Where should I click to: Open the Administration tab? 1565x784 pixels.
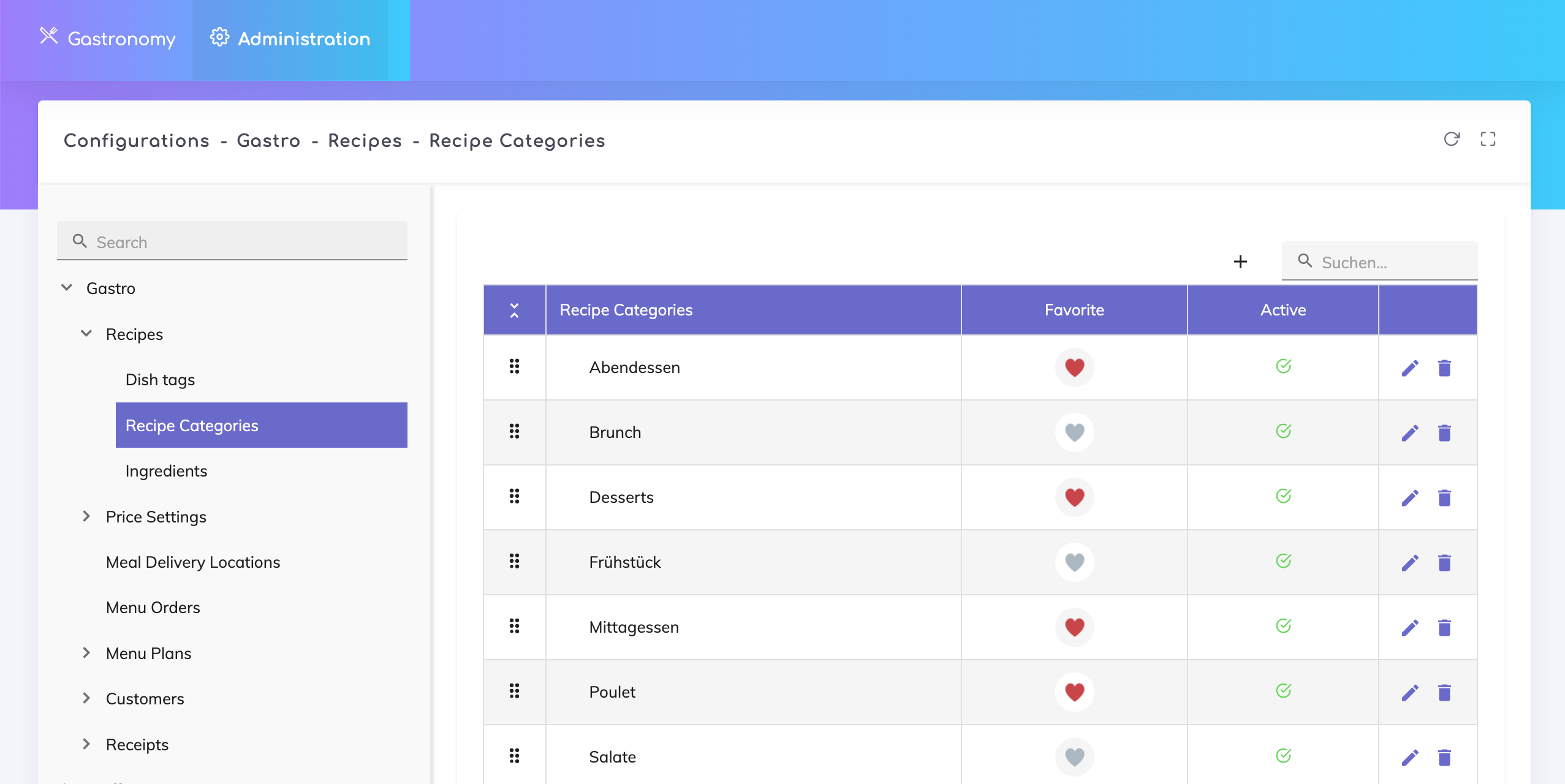tap(290, 39)
